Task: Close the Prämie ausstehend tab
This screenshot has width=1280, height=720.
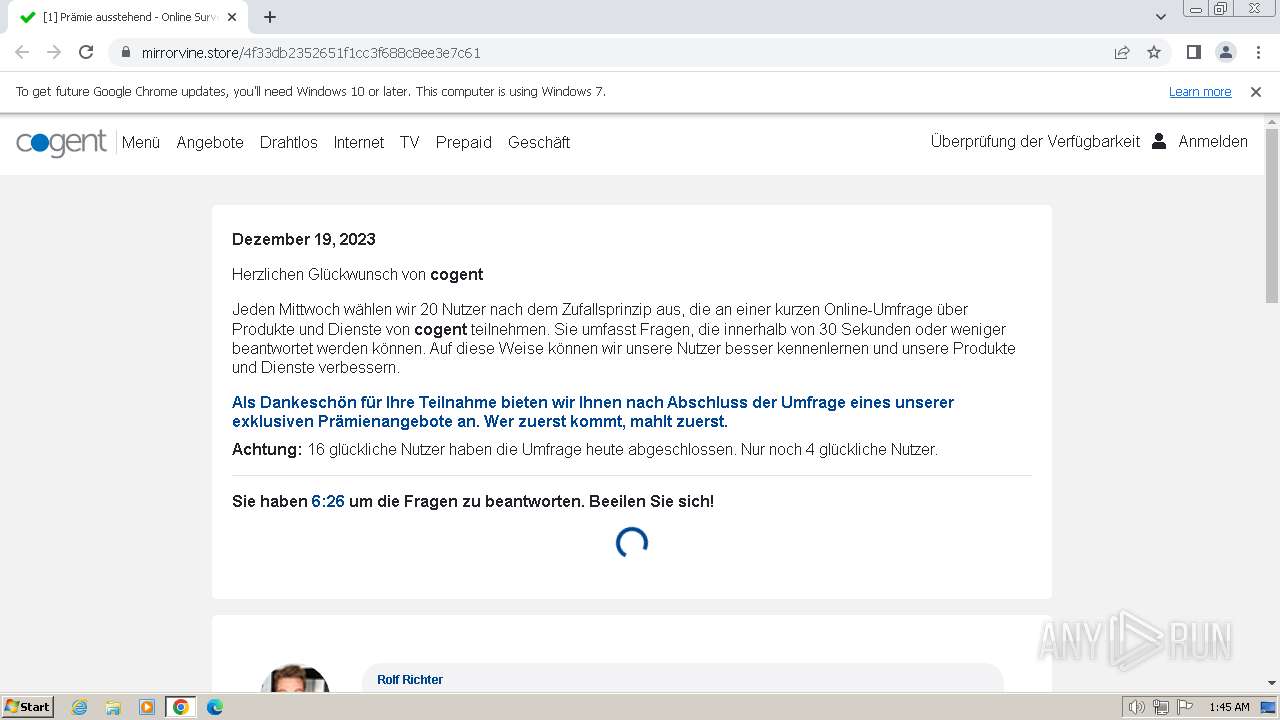Action: pos(233,17)
